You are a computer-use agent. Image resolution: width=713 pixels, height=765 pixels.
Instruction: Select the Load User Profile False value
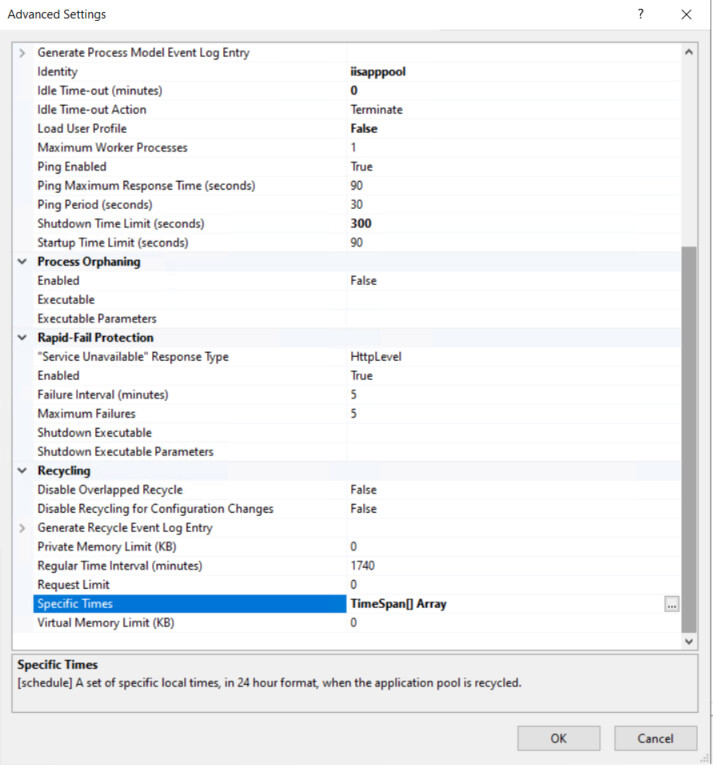coord(363,129)
